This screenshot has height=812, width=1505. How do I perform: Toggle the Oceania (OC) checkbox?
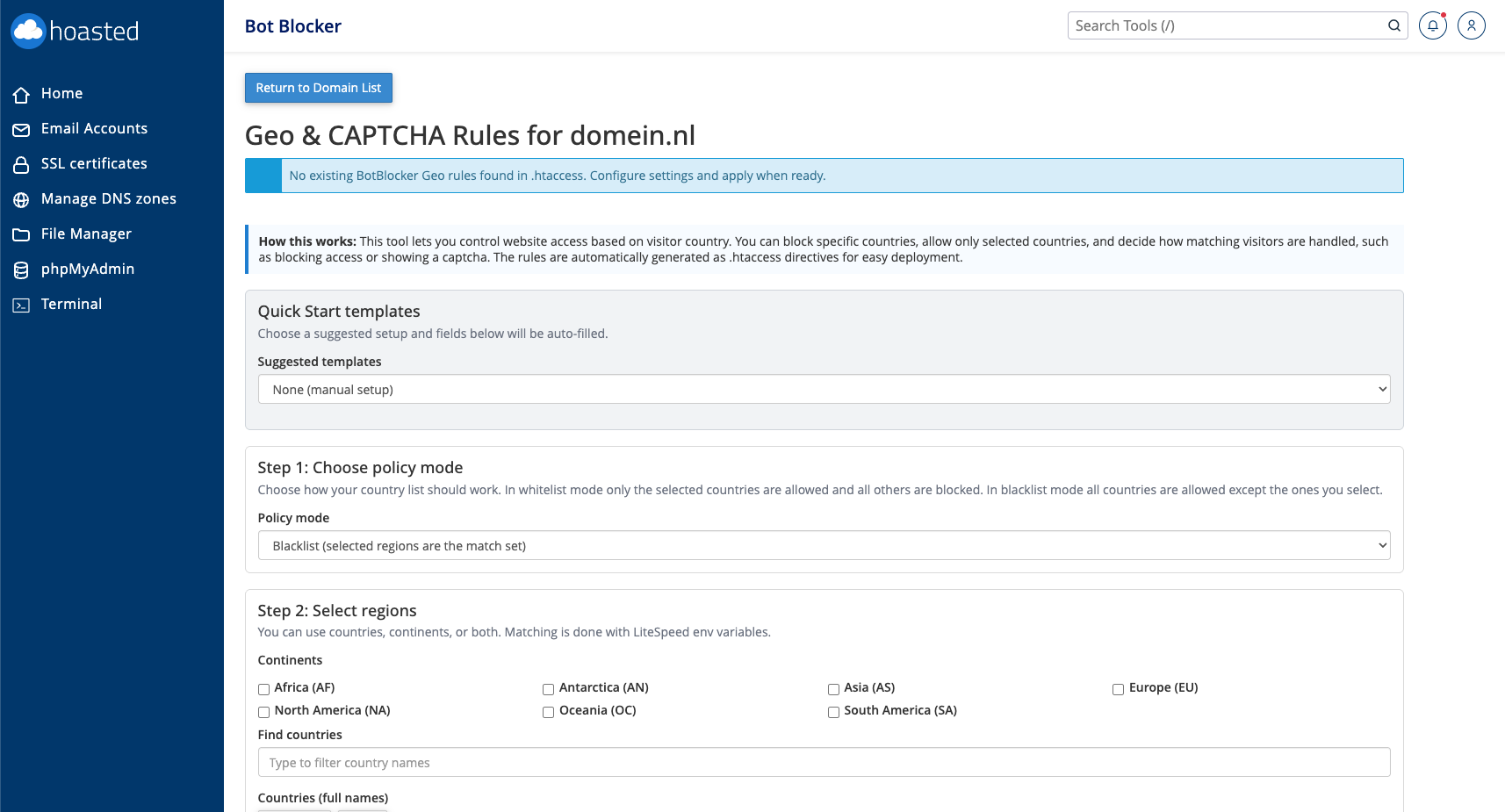(x=548, y=712)
